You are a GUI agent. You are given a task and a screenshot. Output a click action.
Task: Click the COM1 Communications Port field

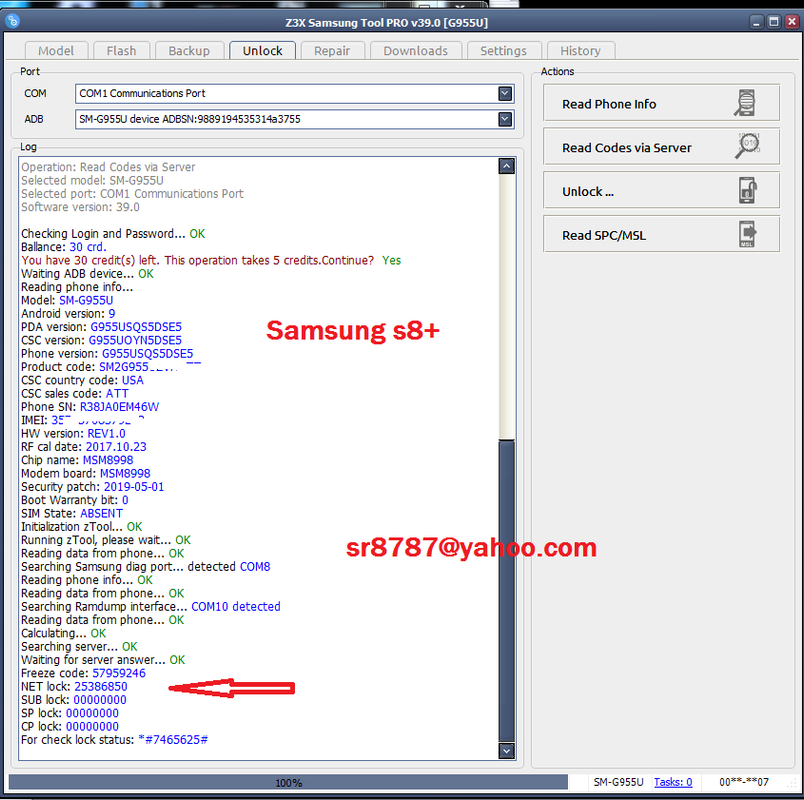click(x=294, y=93)
